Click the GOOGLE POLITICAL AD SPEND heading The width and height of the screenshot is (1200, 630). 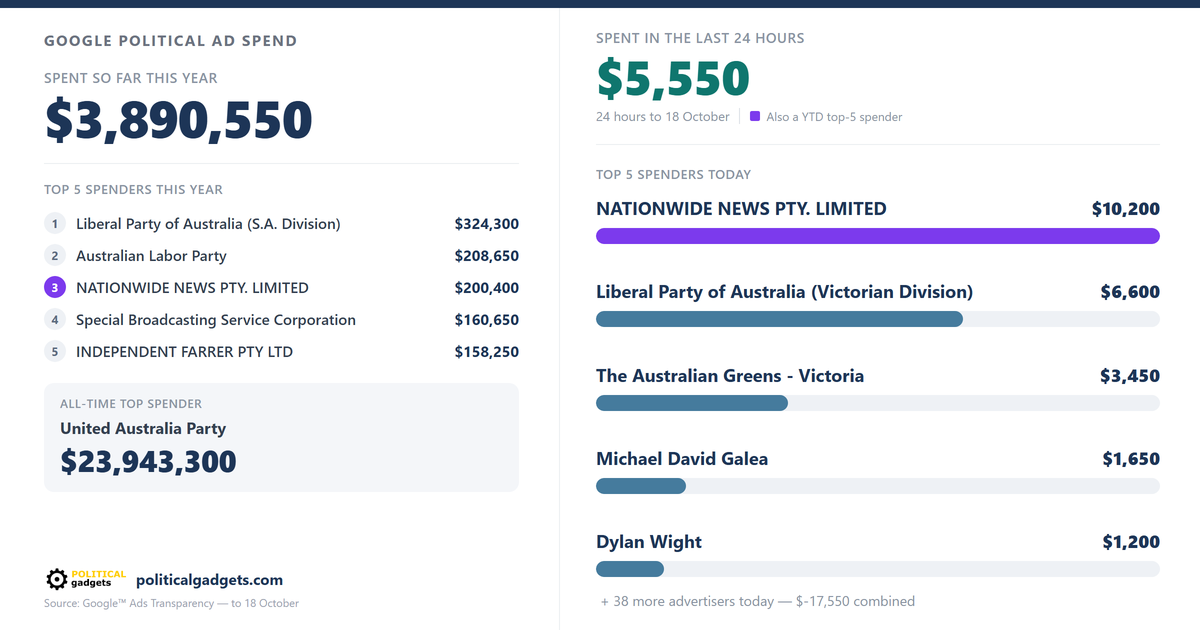point(170,41)
